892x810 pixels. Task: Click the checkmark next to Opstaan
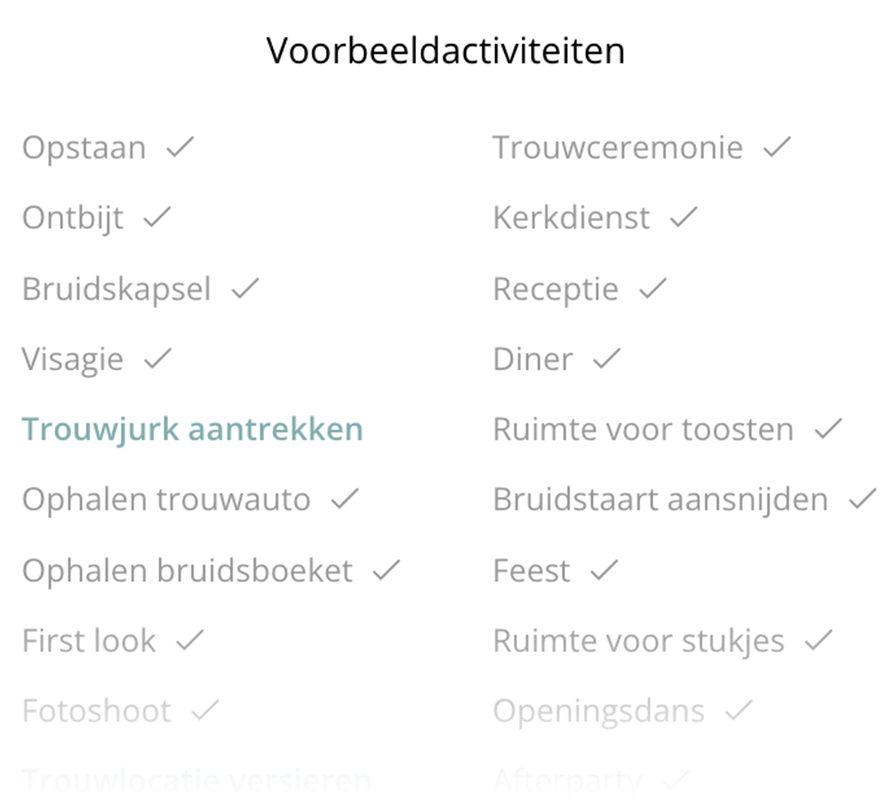pos(180,148)
